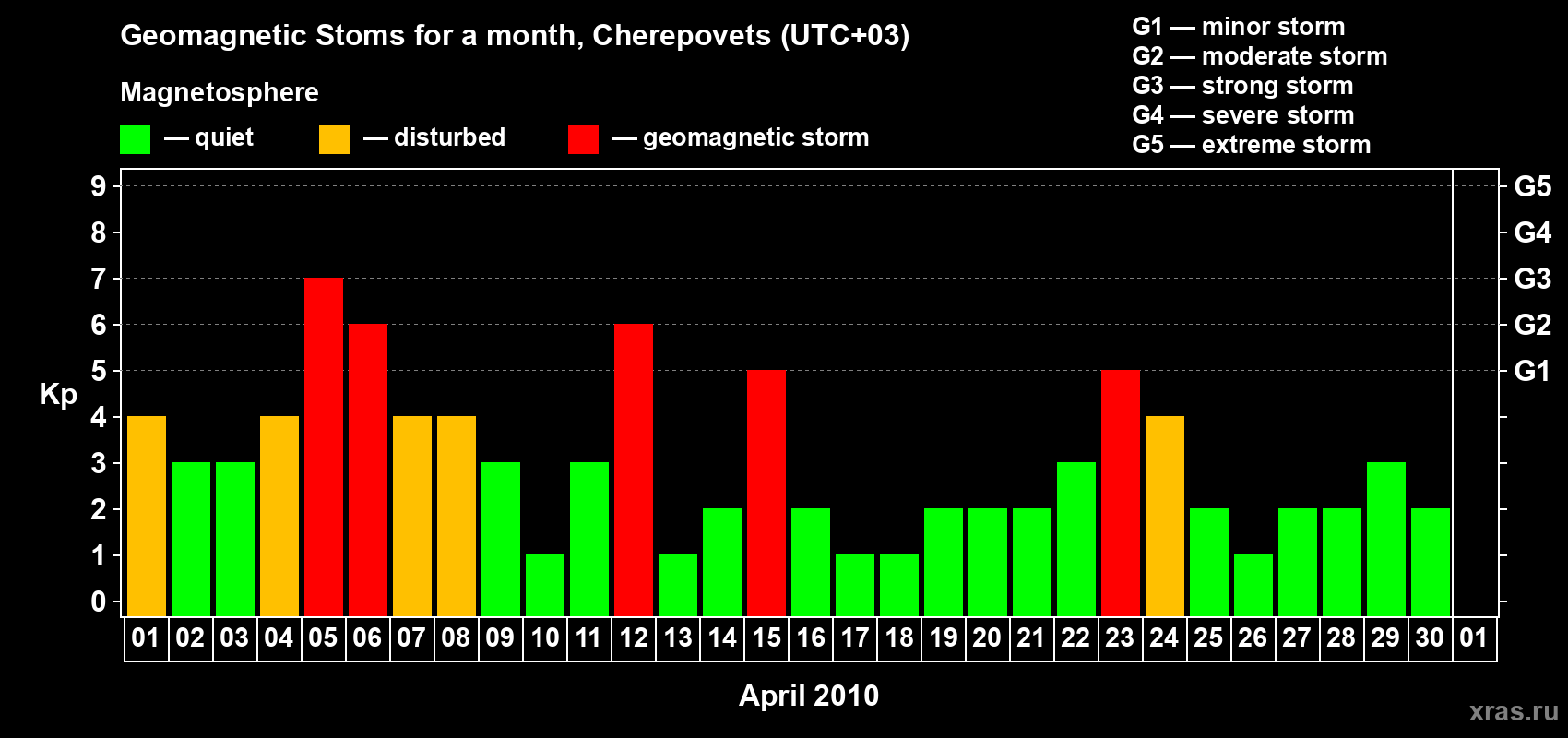Click the orange disturbed legend swatch
The width and height of the screenshot is (1568, 738).
pos(334,139)
